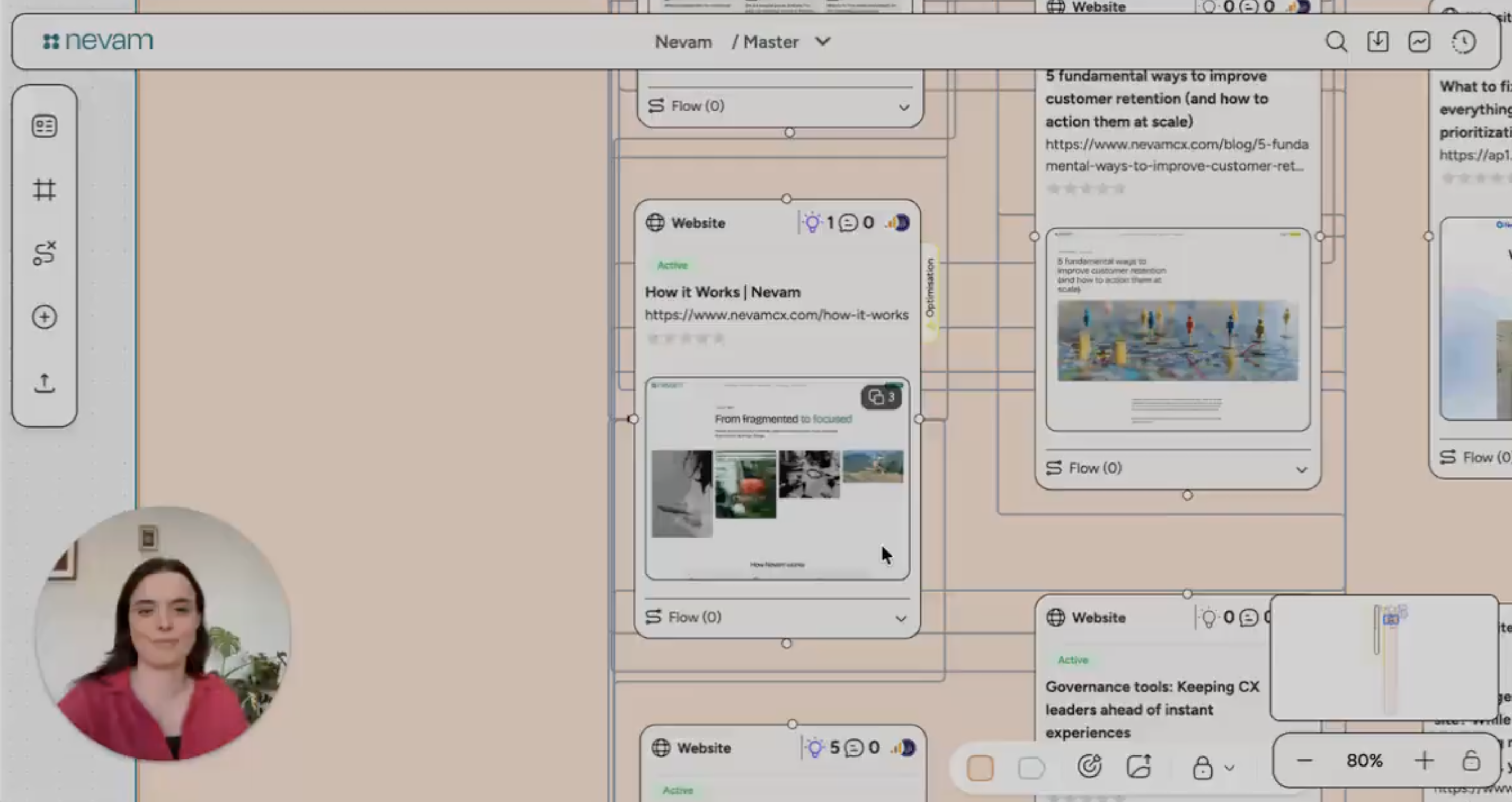Click the add plus circle in sidebar

coord(44,317)
